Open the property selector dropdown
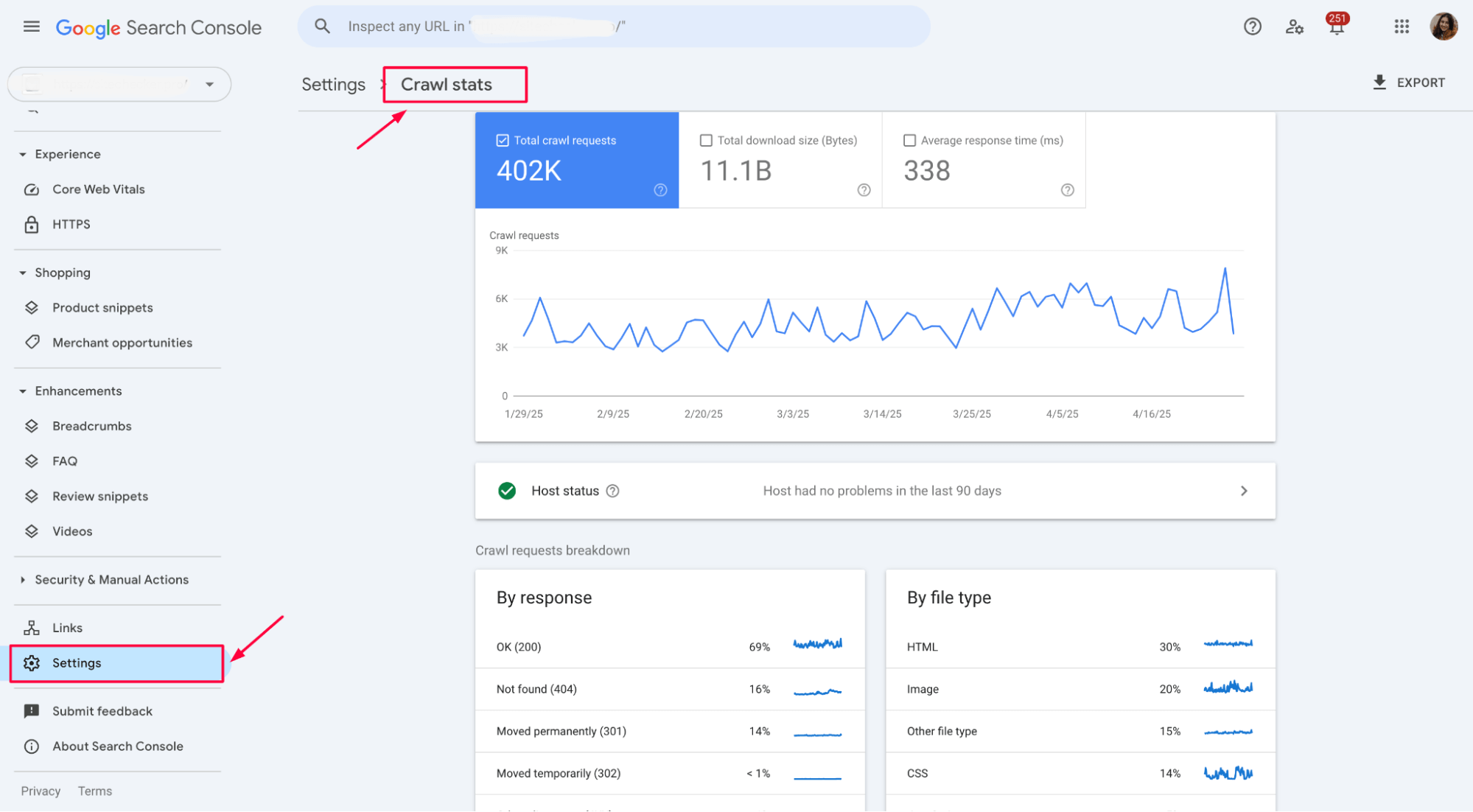The width and height of the screenshot is (1473, 812). [x=119, y=84]
